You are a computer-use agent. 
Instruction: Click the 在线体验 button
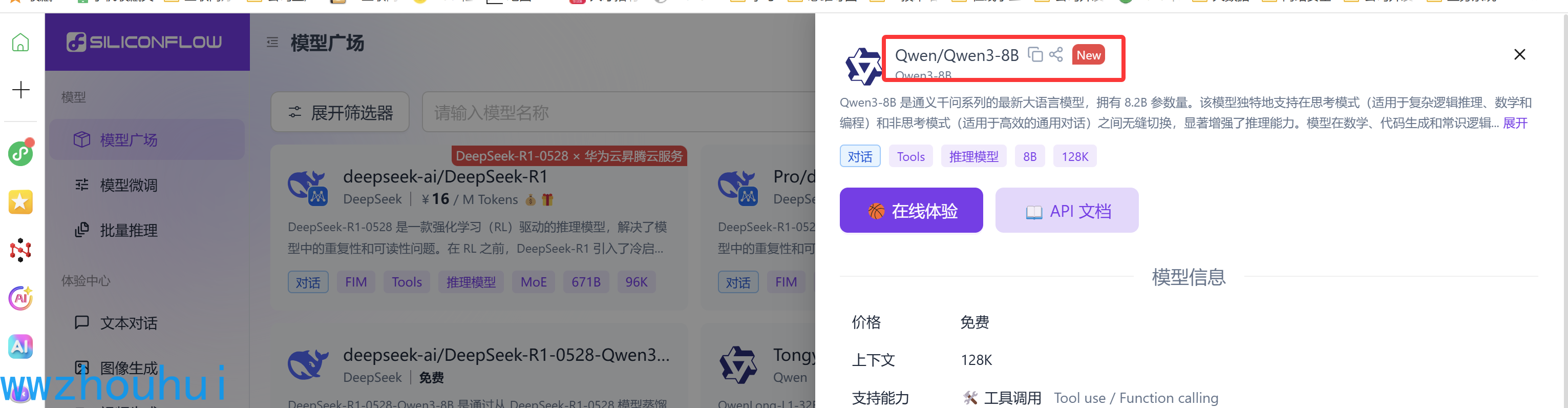(x=911, y=211)
